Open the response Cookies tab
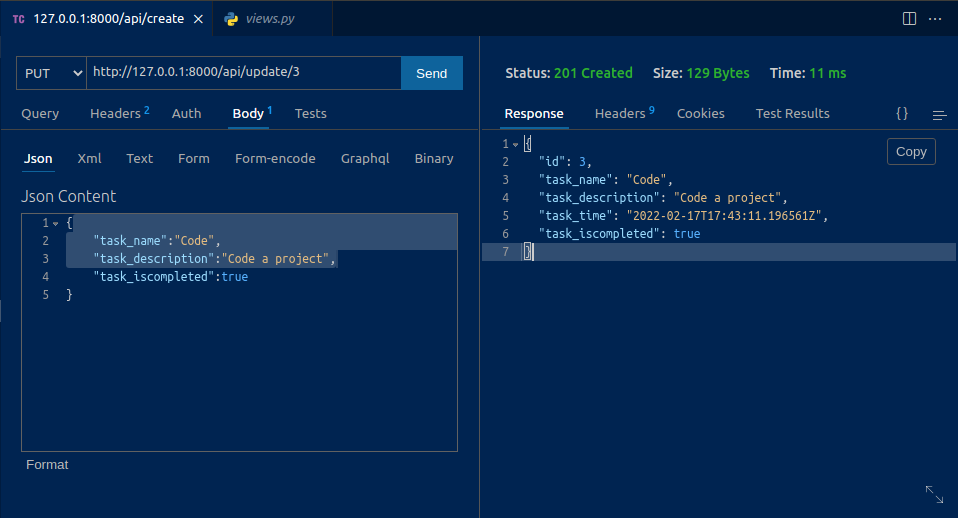The width and height of the screenshot is (958, 518). click(x=700, y=114)
